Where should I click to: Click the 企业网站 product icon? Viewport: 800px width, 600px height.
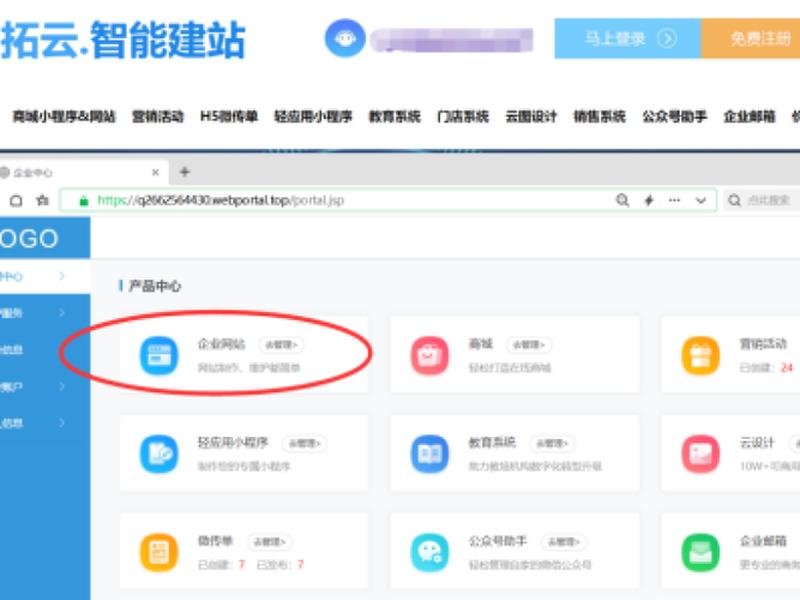159,356
